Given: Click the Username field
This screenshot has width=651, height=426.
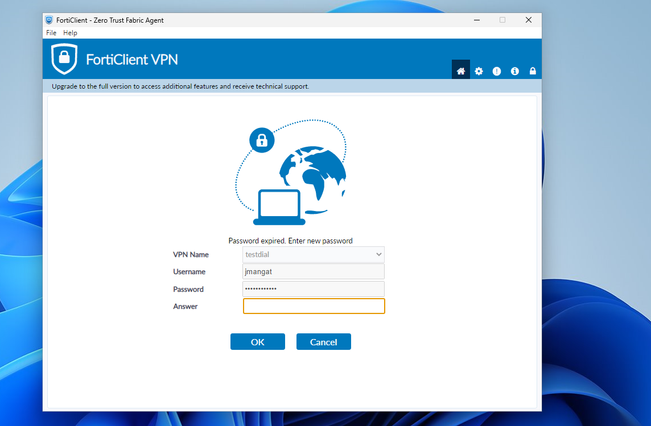Looking at the screenshot, I should (313, 272).
